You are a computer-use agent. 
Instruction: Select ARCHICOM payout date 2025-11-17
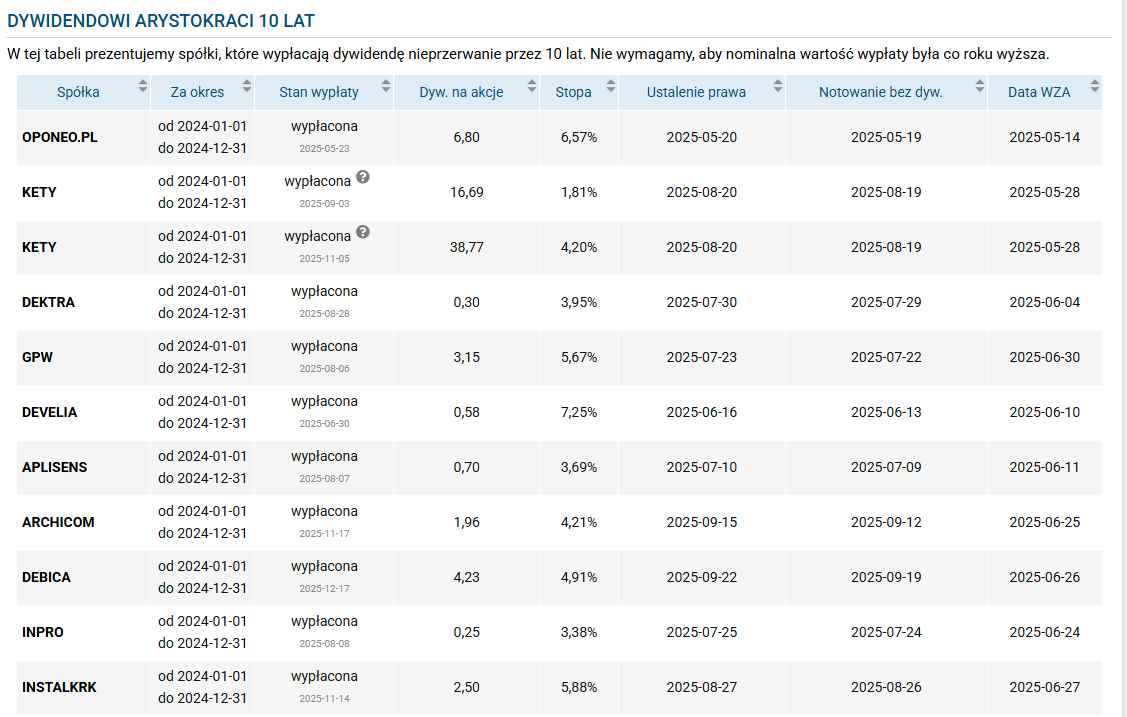[x=324, y=534]
